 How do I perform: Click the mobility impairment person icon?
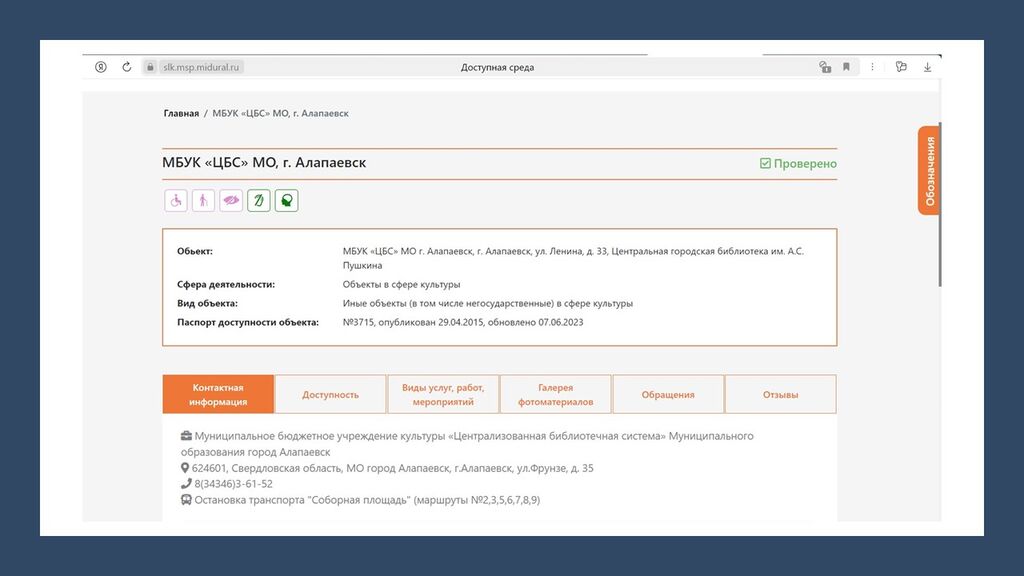(203, 201)
